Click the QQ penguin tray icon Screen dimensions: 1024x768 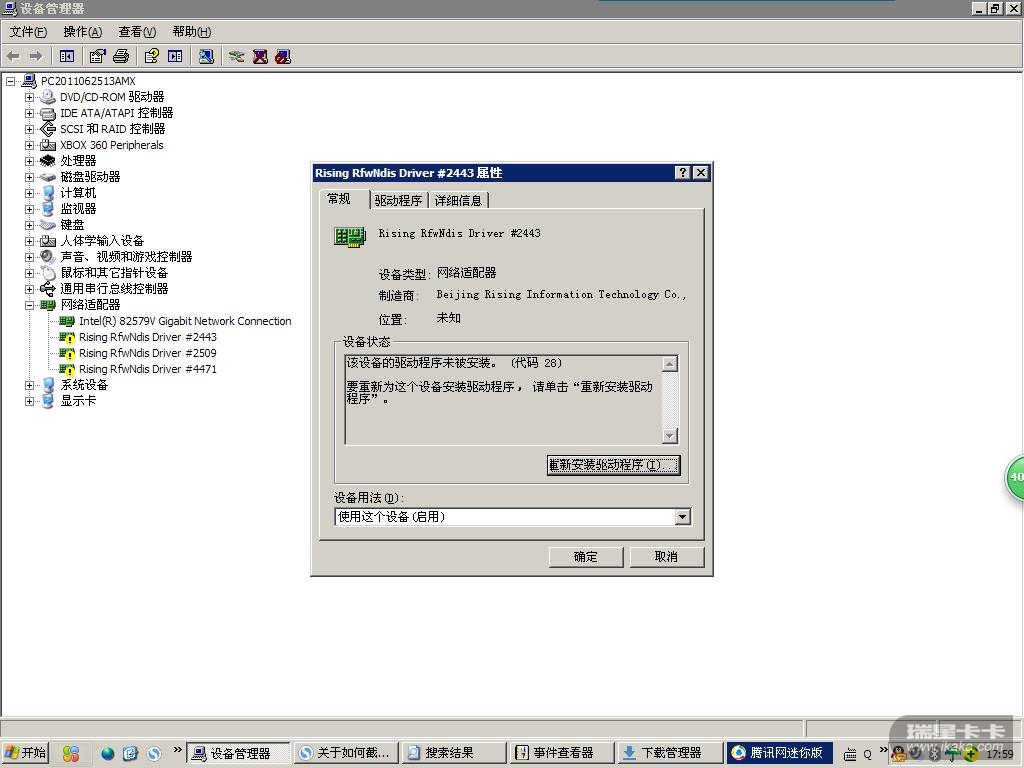pos(899,754)
